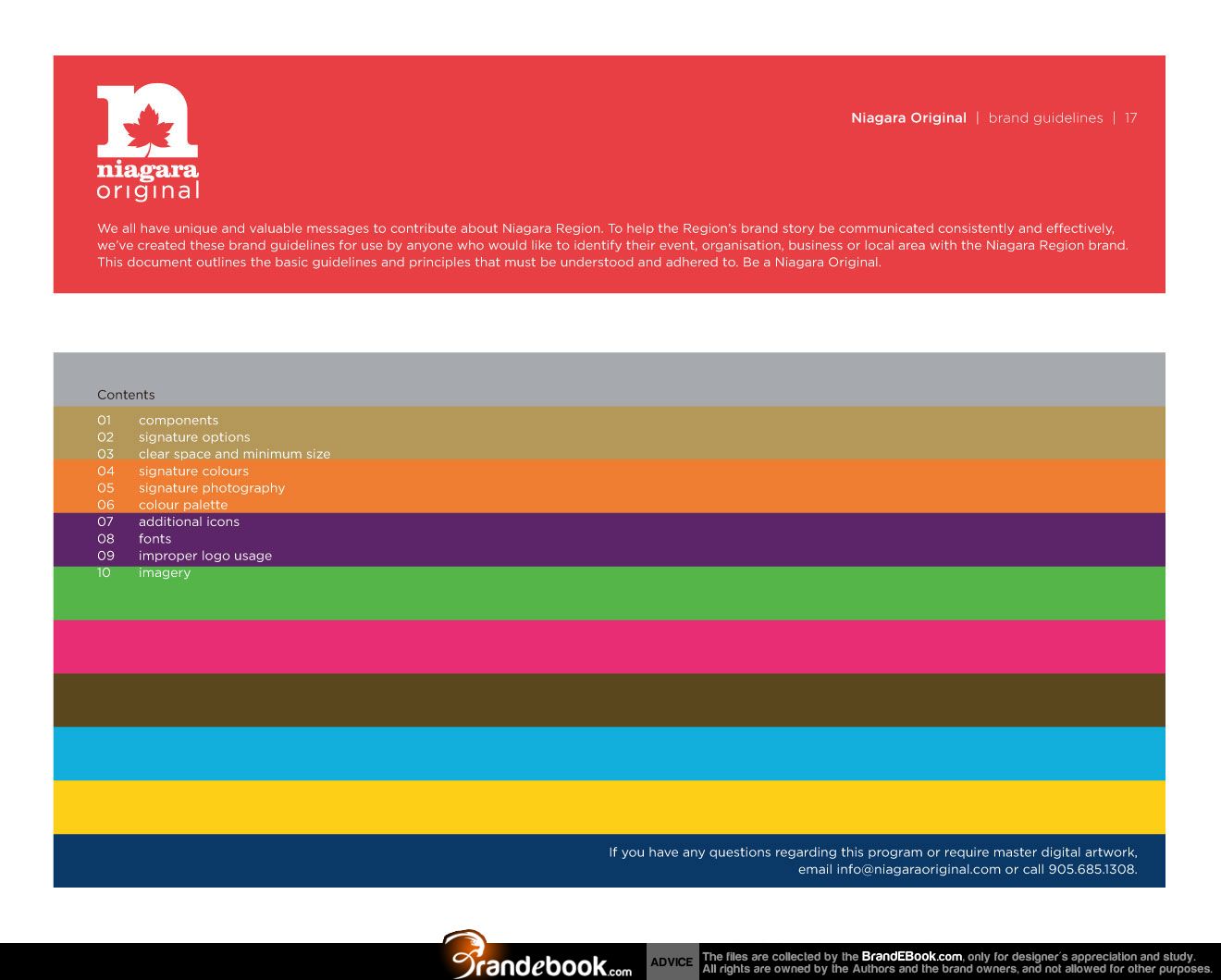The image size is (1221, 980).
Task: Click the info@niagaraoriginal.com email address
Action: click(919, 869)
